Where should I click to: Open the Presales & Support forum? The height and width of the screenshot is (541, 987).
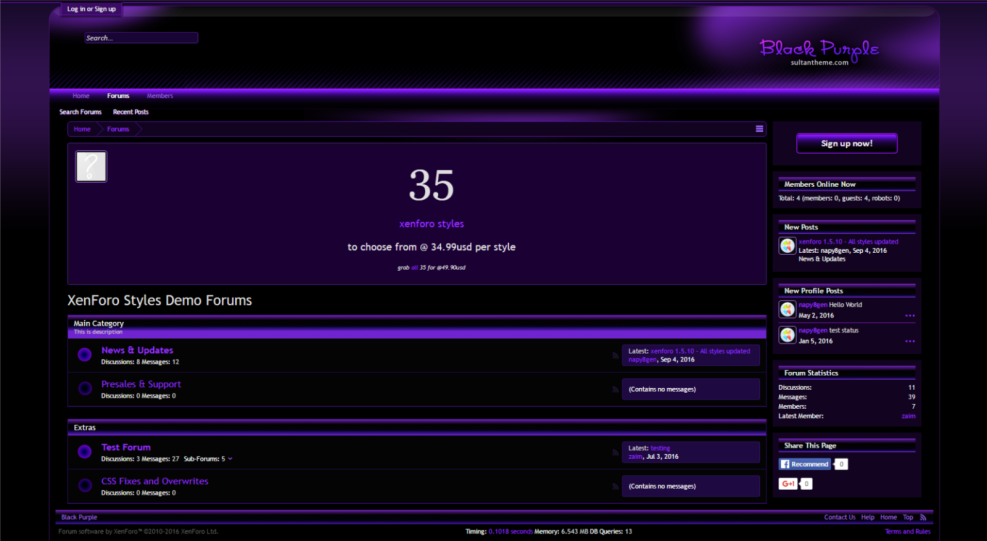click(x=141, y=384)
